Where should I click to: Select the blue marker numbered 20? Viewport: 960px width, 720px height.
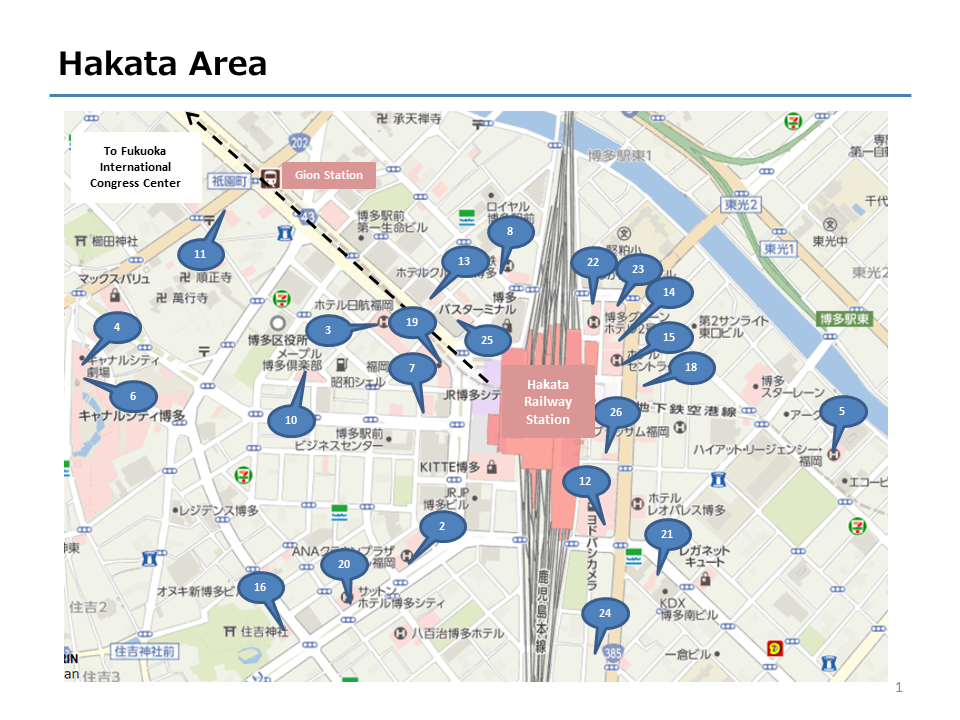point(344,564)
